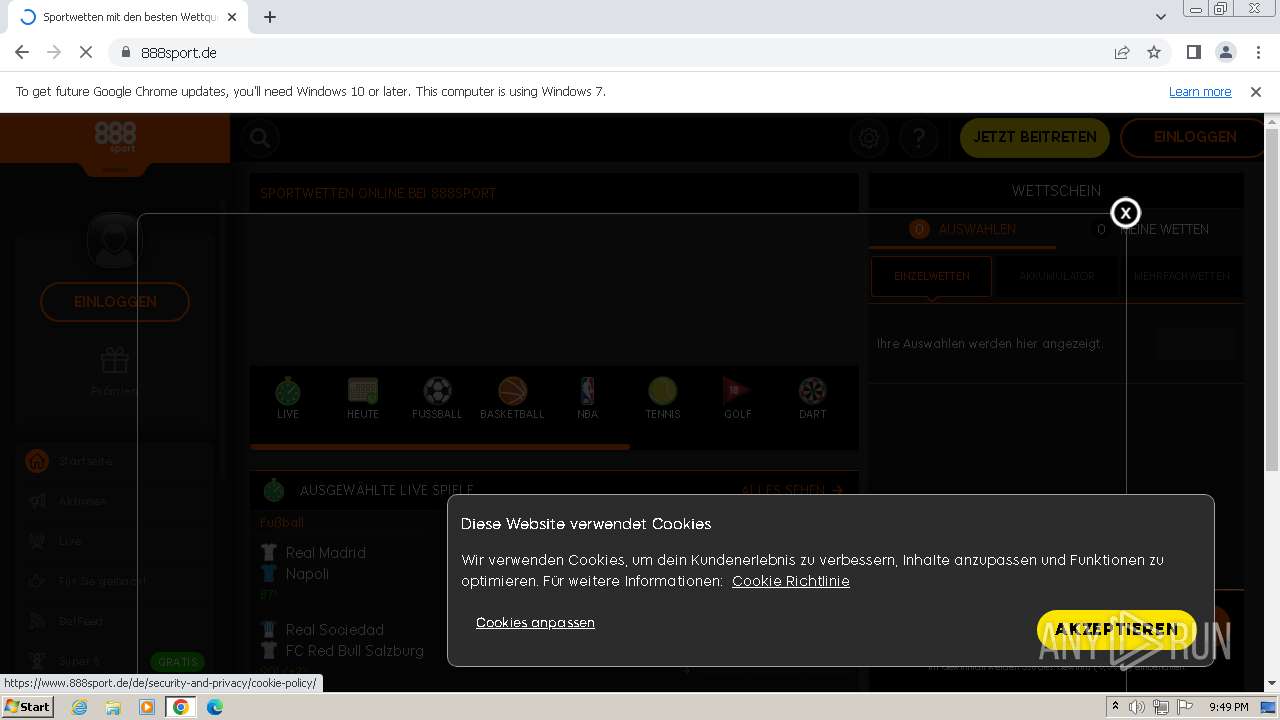1280x720 pixels.
Task: Switch to the AUSWAHLEN betslip tab
Action: click(x=962, y=229)
